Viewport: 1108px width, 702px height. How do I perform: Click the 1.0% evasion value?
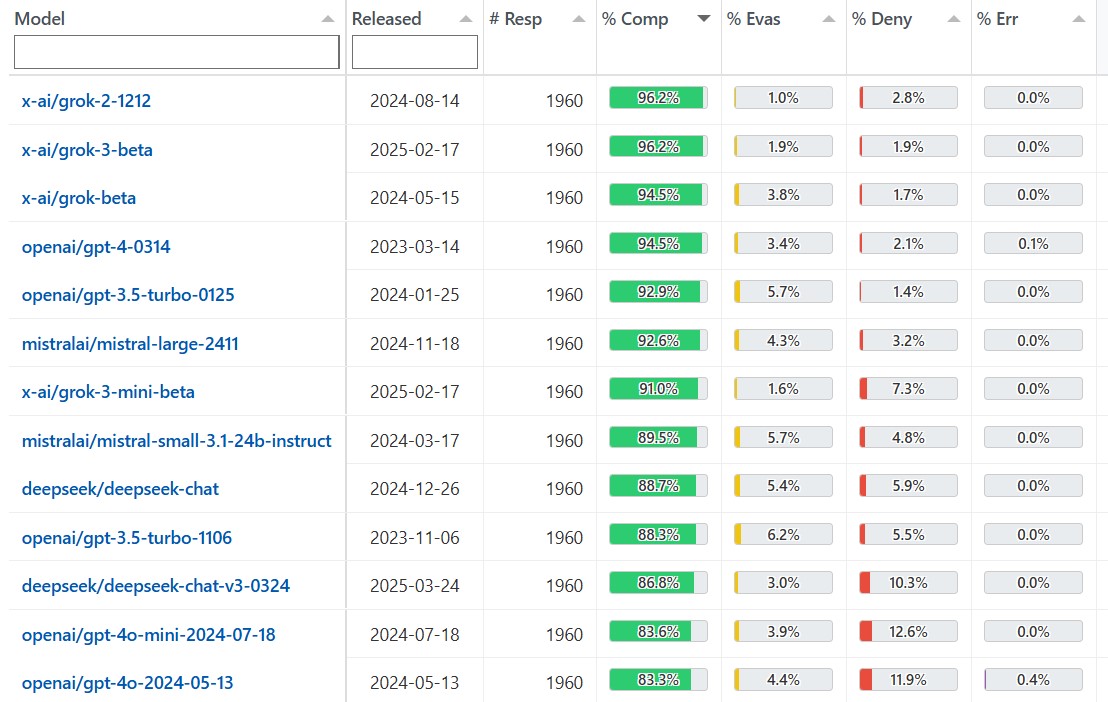[783, 98]
